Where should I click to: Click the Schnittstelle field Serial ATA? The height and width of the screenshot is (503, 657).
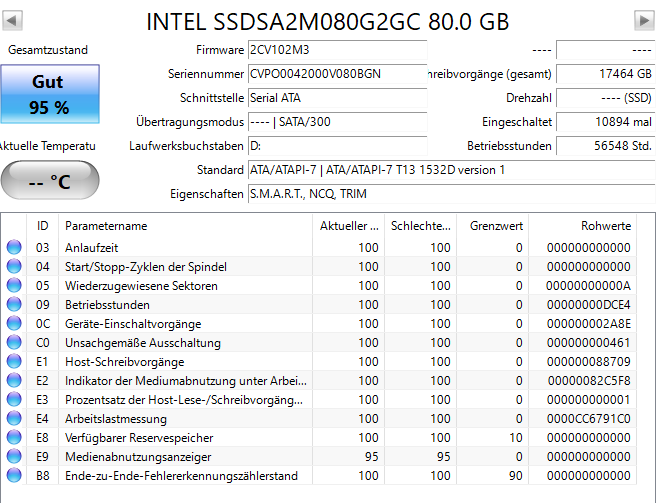[338, 98]
